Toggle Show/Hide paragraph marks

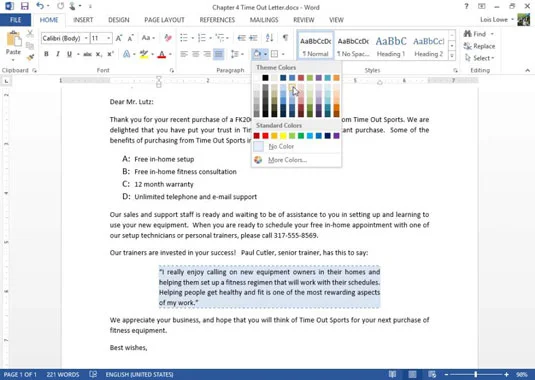285,38
